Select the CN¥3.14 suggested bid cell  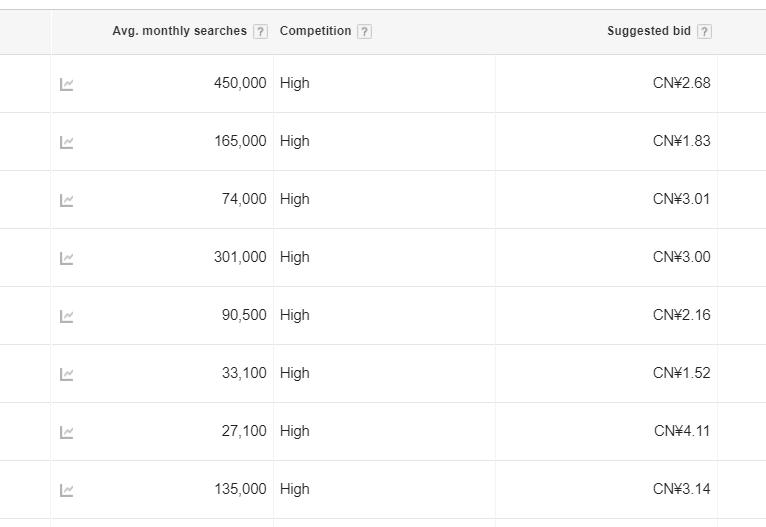coord(681,489)
